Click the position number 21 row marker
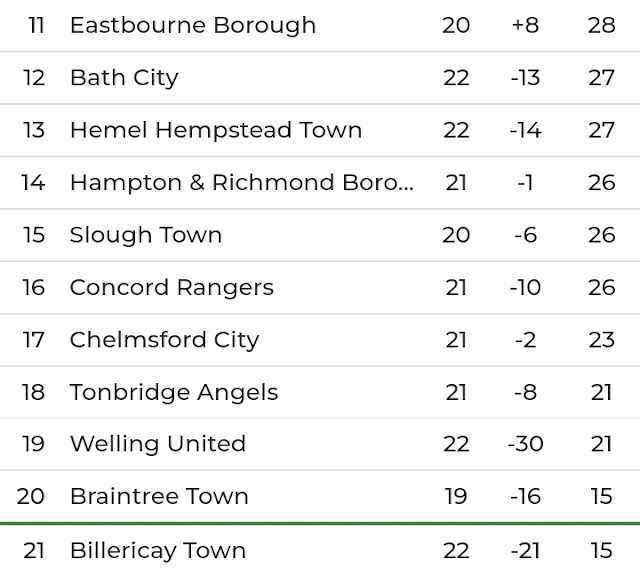640x568 pixels. pos(34,550)
